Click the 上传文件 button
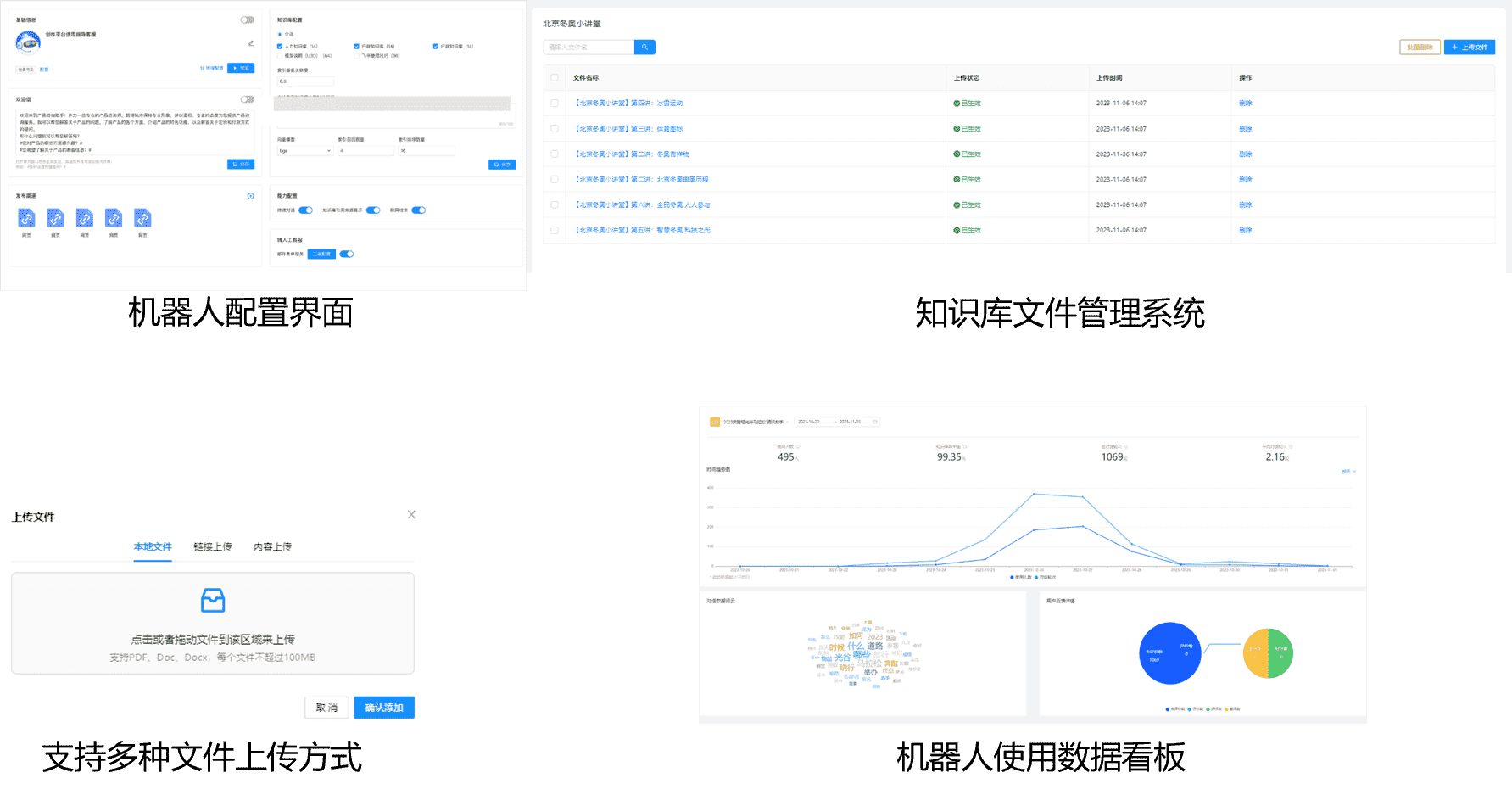The image size is (1512, 795). point(1469,48)
